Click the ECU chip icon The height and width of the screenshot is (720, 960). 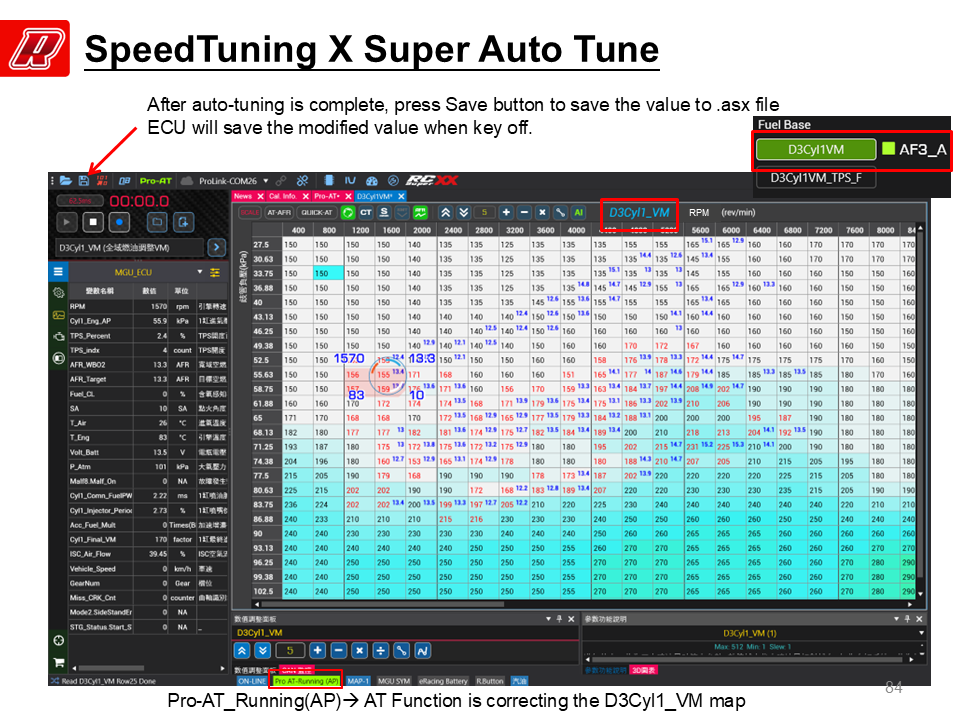(x=329, y=180)
